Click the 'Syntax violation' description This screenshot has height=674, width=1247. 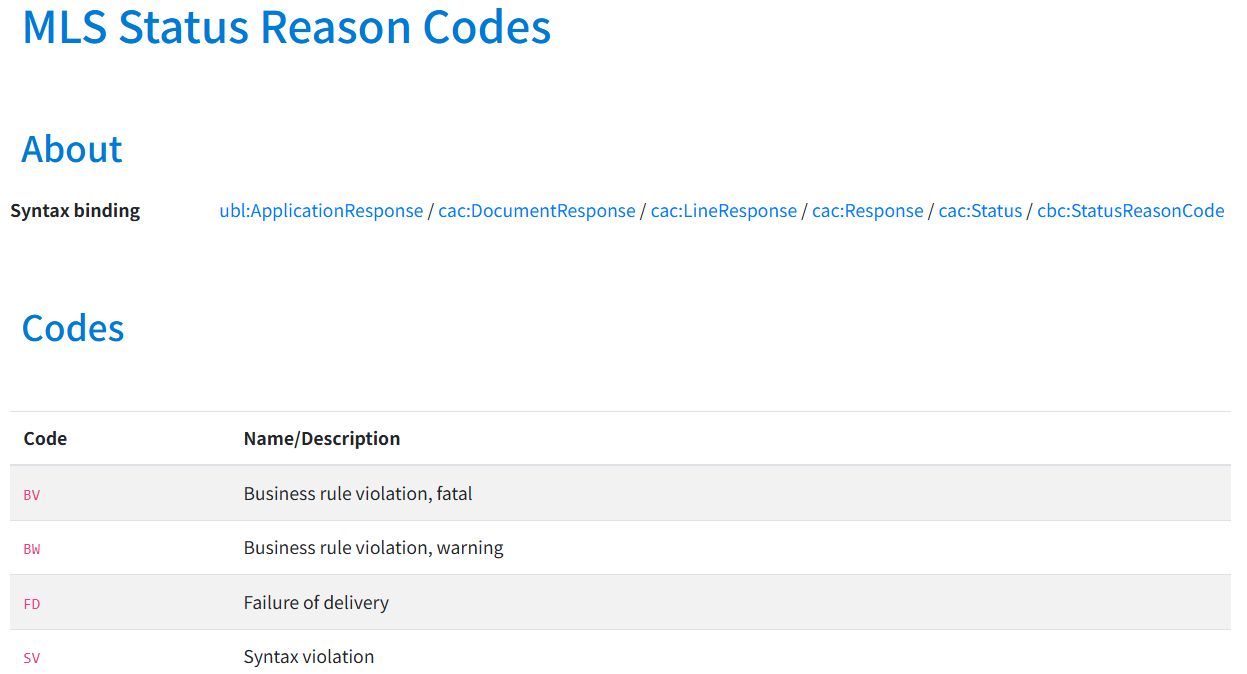click(309, 657)
